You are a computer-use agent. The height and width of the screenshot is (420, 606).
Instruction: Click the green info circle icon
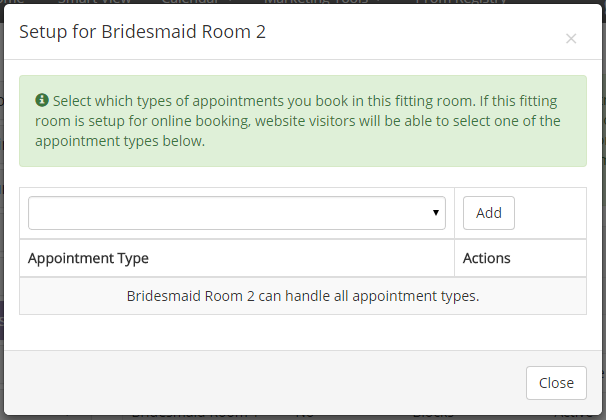(x=42, y=100)
